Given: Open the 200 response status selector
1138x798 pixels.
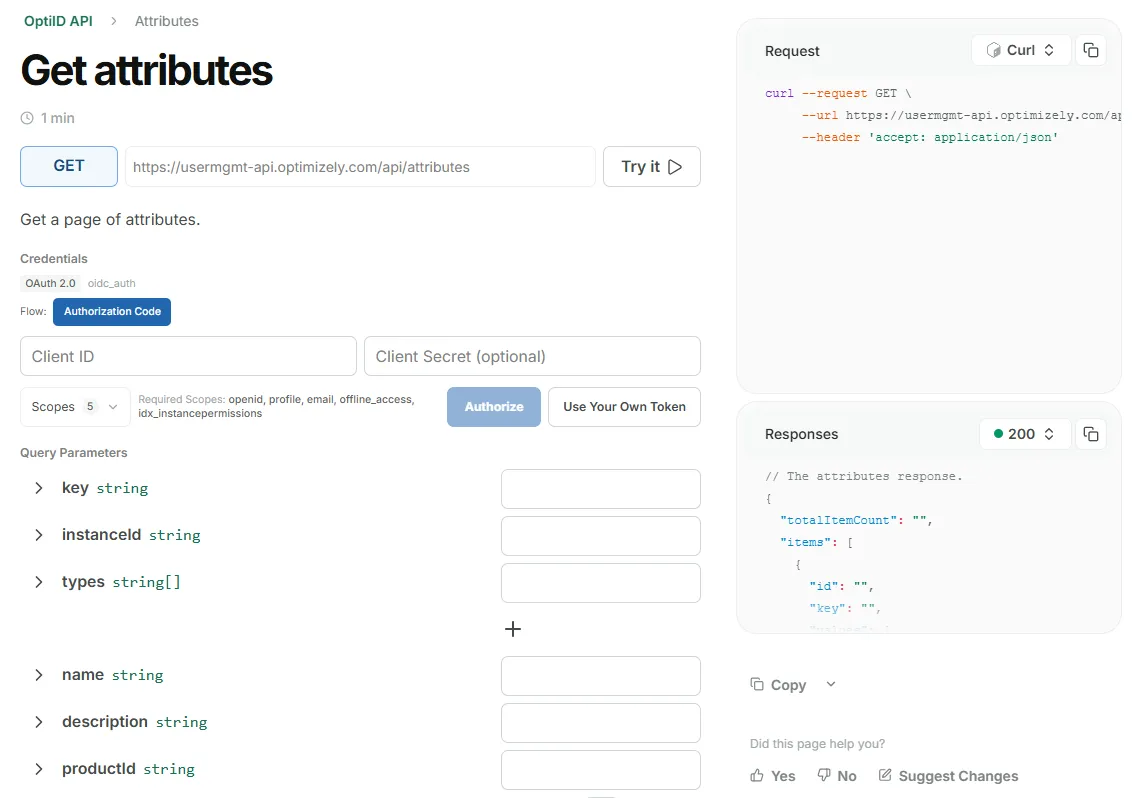Looking at the screenshot, I should pyautogui.click(x=1025, y=434).
